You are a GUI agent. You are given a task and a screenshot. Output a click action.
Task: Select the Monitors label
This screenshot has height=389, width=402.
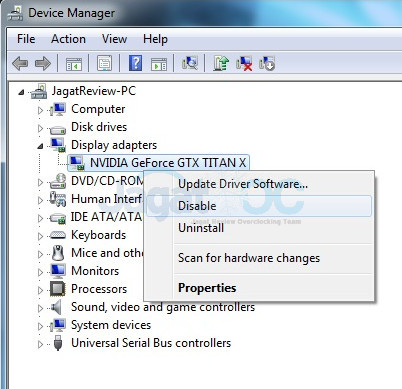click(x=95, y=271)
